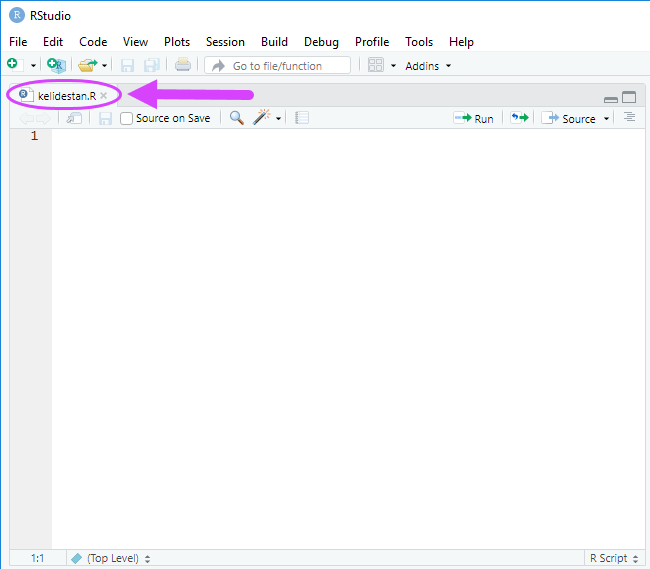Open the Session menu
This screenshot has width=650, height=569.
pyautogui.click(x=225, y=42)
